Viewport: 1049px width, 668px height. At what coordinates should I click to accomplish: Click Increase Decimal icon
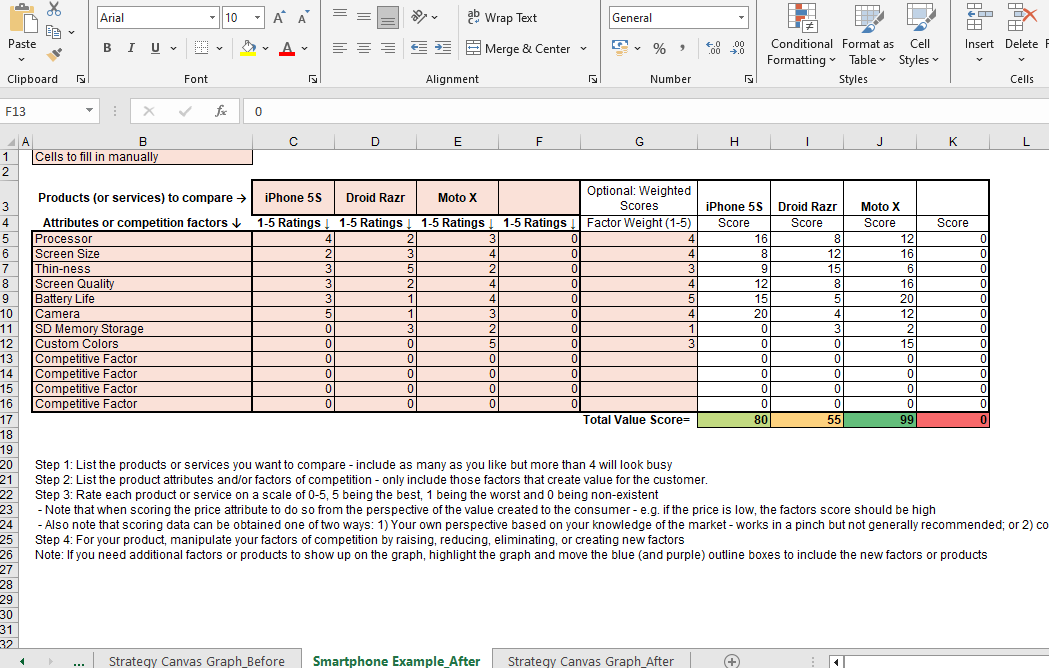[713, 48]
